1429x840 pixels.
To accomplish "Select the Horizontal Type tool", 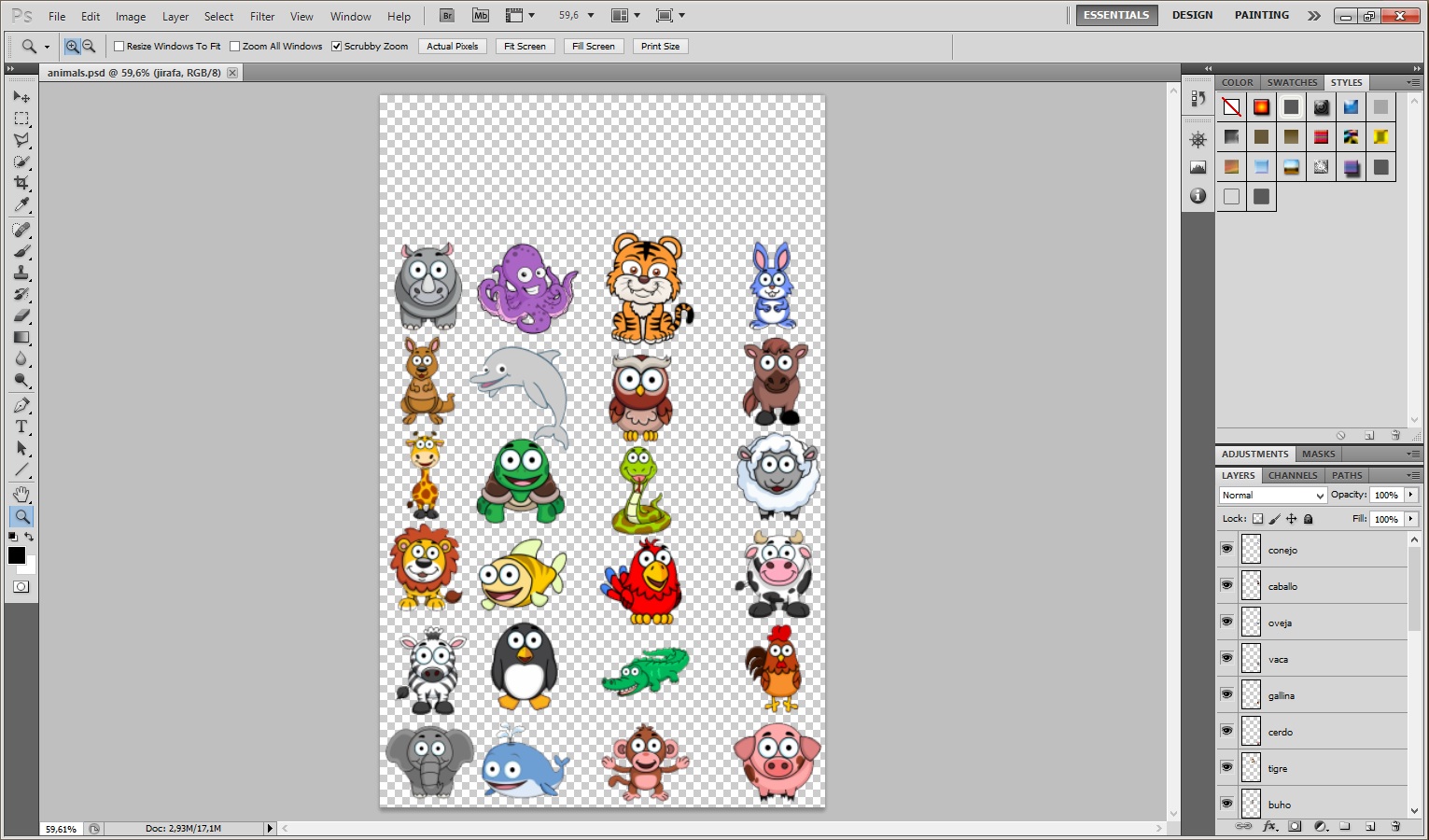I will pos(21,427).
